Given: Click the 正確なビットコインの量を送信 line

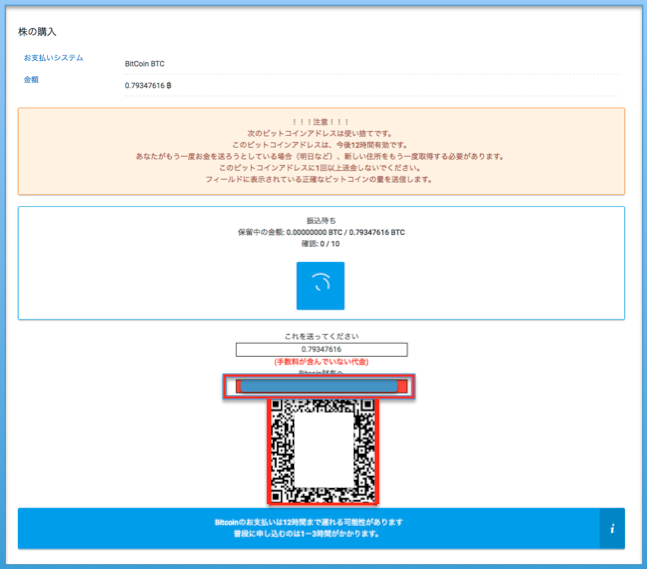Looking at the screenshot, I should [319, 179].
